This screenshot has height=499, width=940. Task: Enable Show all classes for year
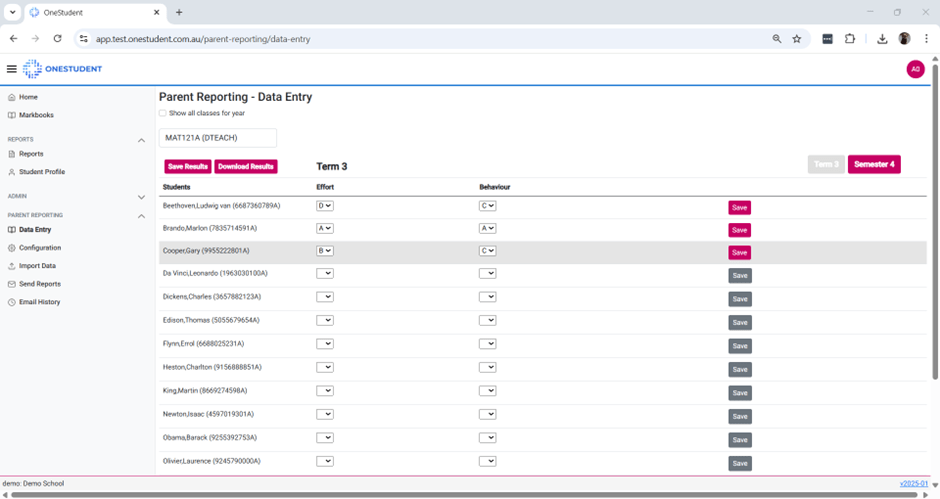click(163, 113)
